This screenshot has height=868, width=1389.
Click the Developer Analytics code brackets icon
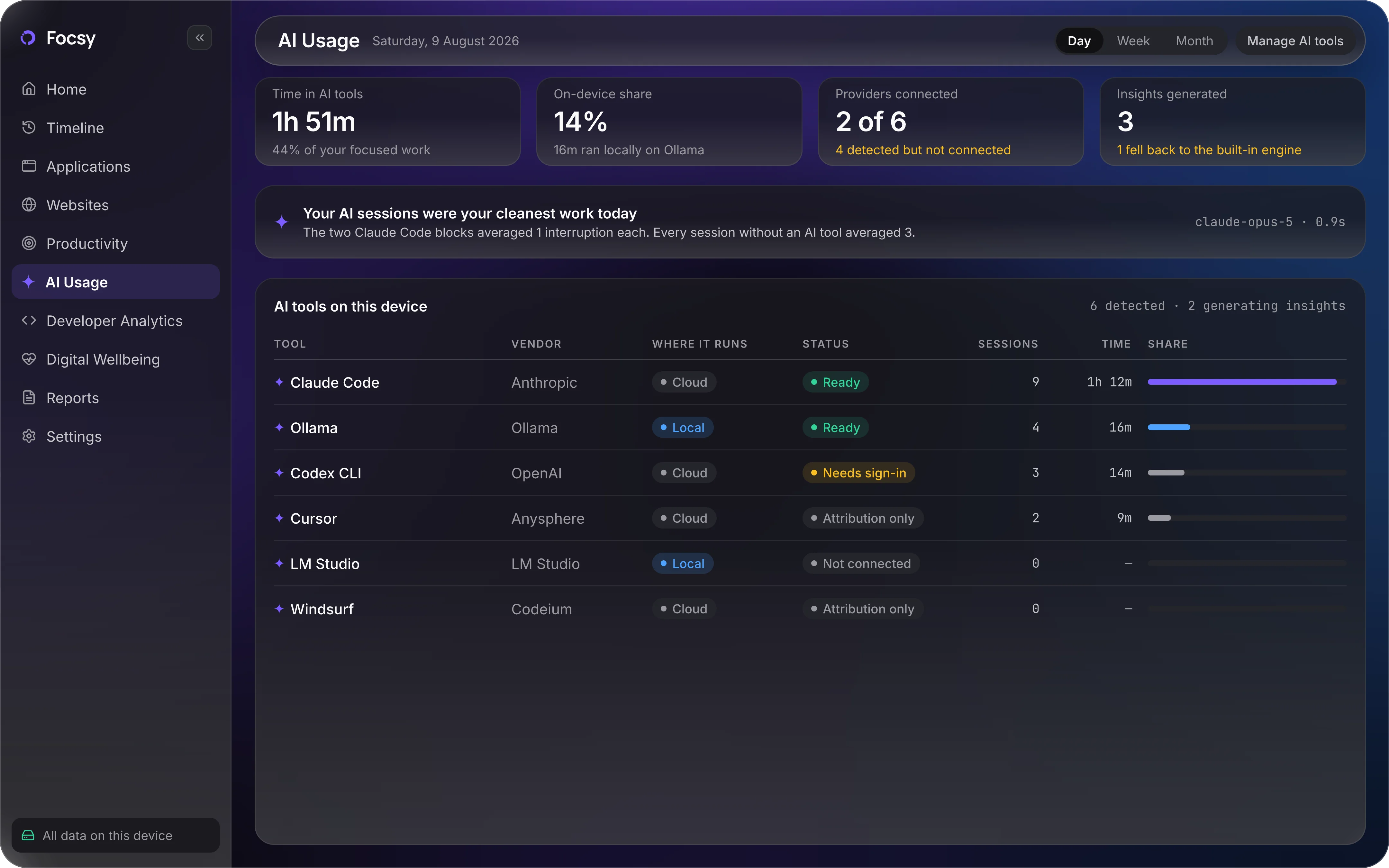tap(29, 320)
